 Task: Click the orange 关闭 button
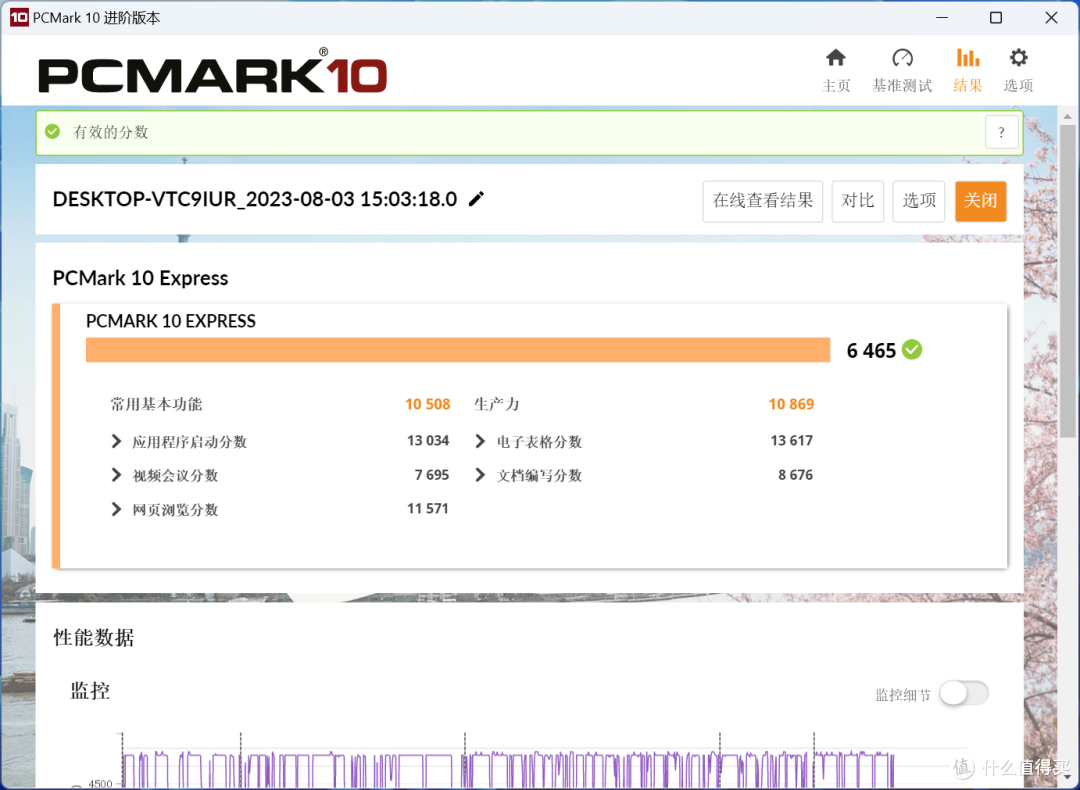(981, 201)
